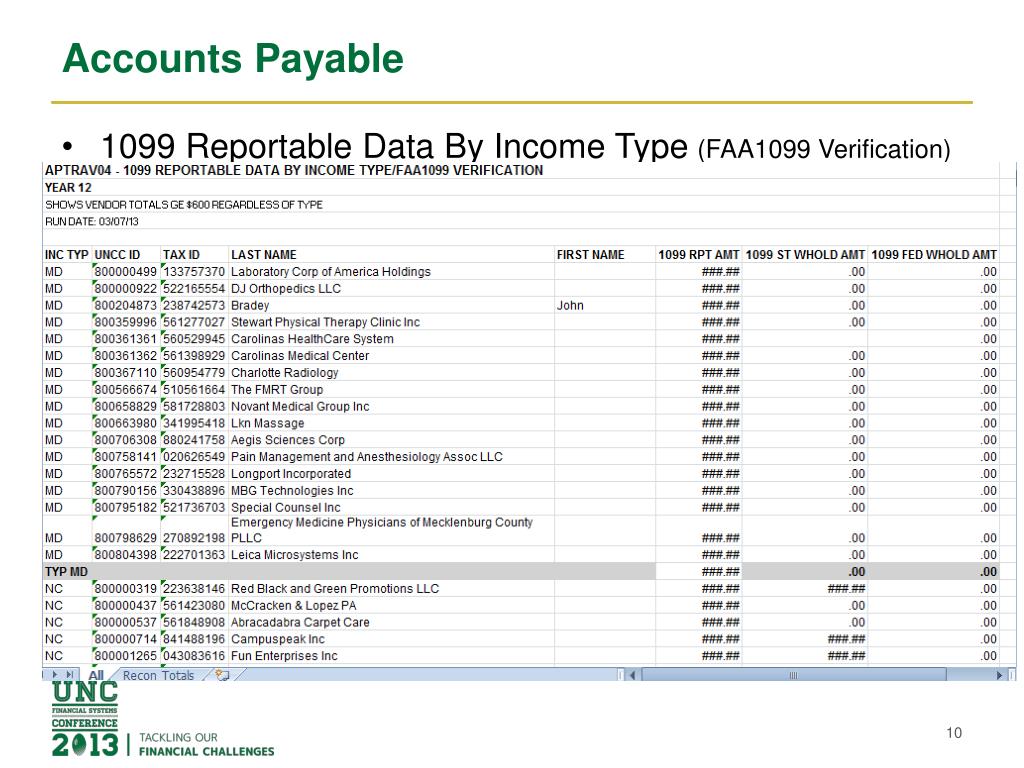Select the Special Counsel Inc cell

pos(391,507)
